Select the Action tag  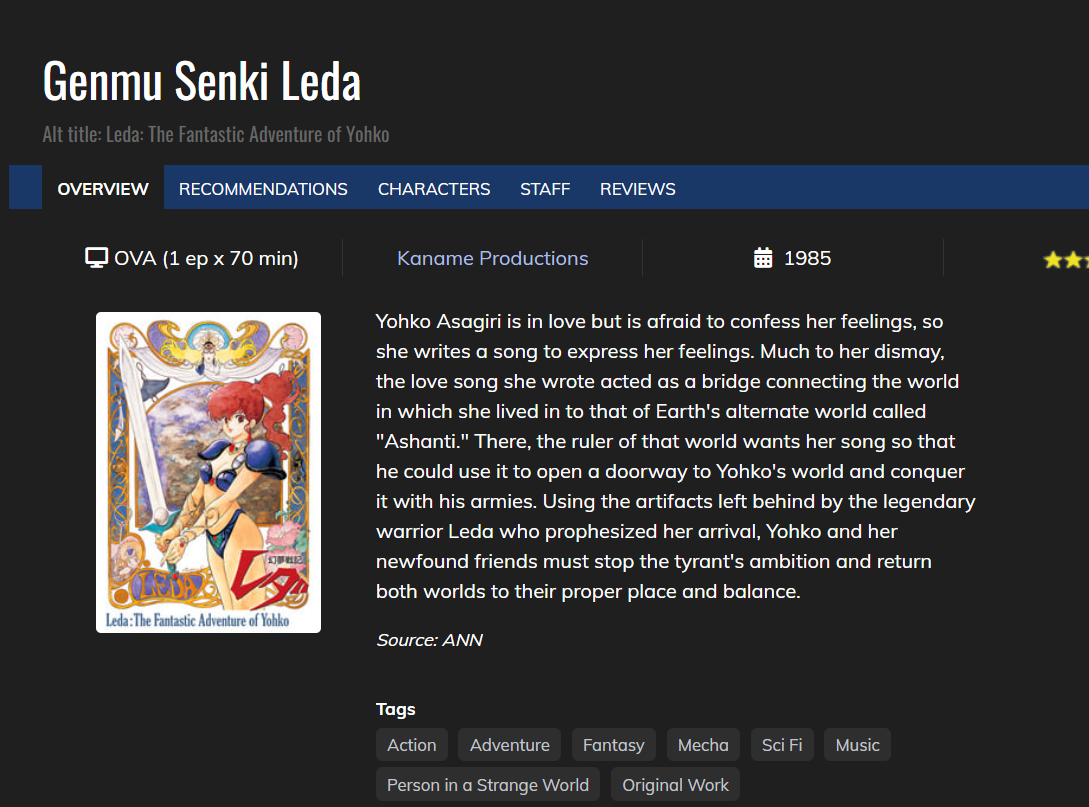[x=412, y=745]
